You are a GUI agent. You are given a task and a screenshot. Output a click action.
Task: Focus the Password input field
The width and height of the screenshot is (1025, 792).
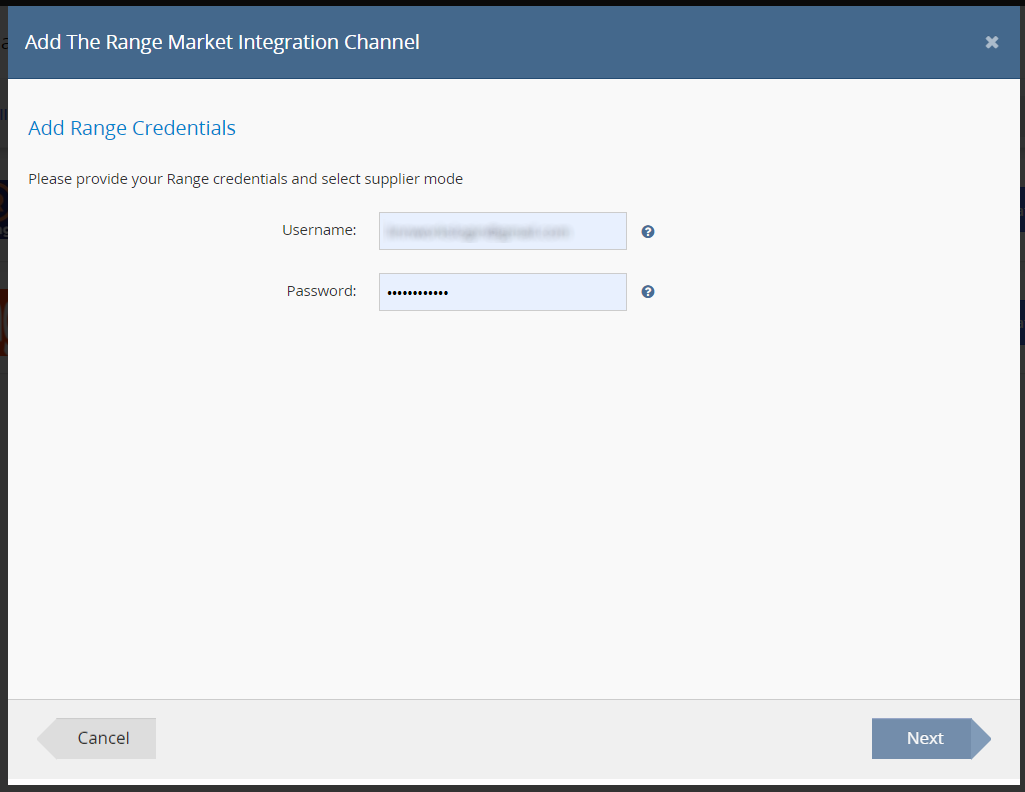[502, 292]
